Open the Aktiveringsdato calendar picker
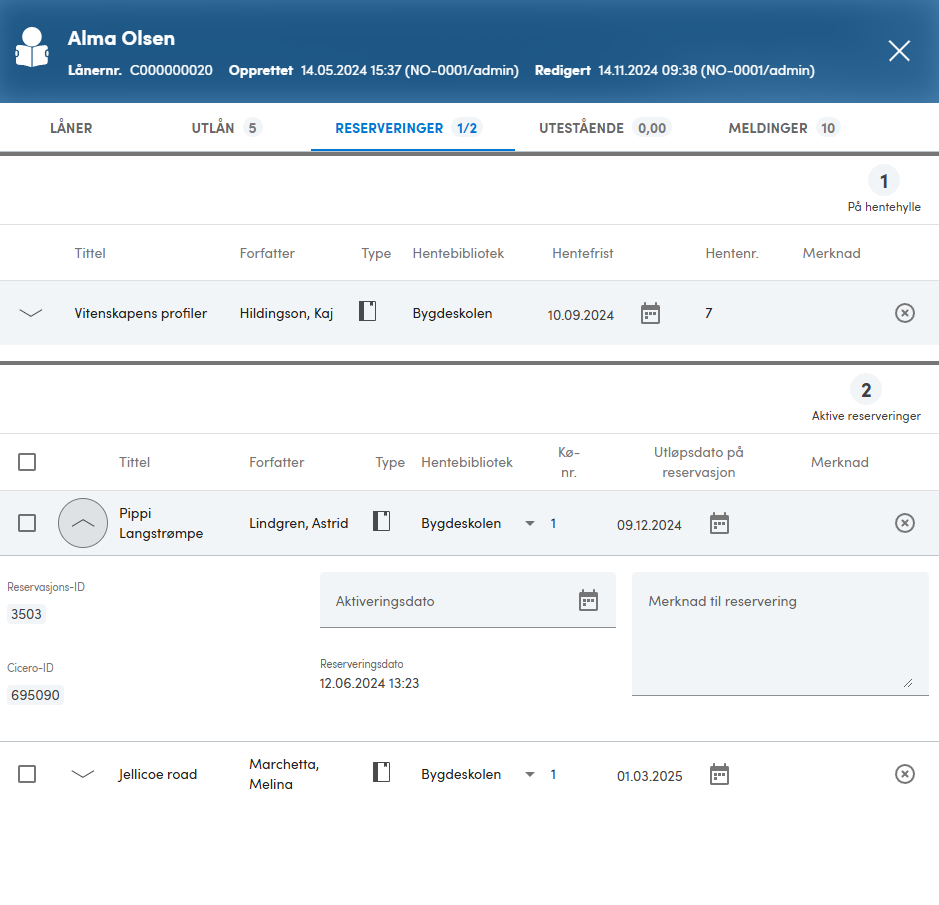This screenshot has height=905, width=939. coord(588,600)
